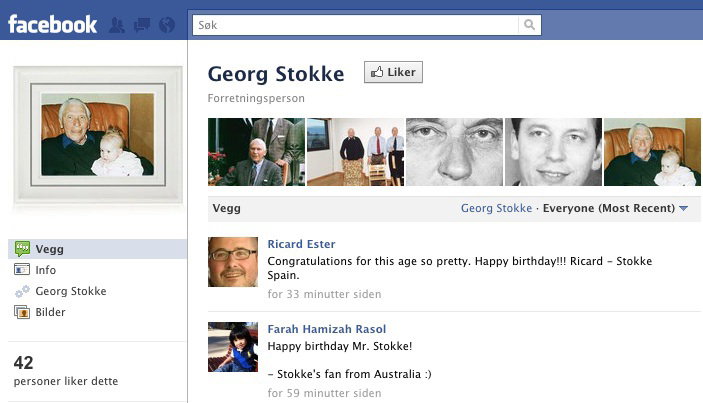Screen dimensions: 703x403
Task: Click the Forretningsperson category text
Action: 256,98
